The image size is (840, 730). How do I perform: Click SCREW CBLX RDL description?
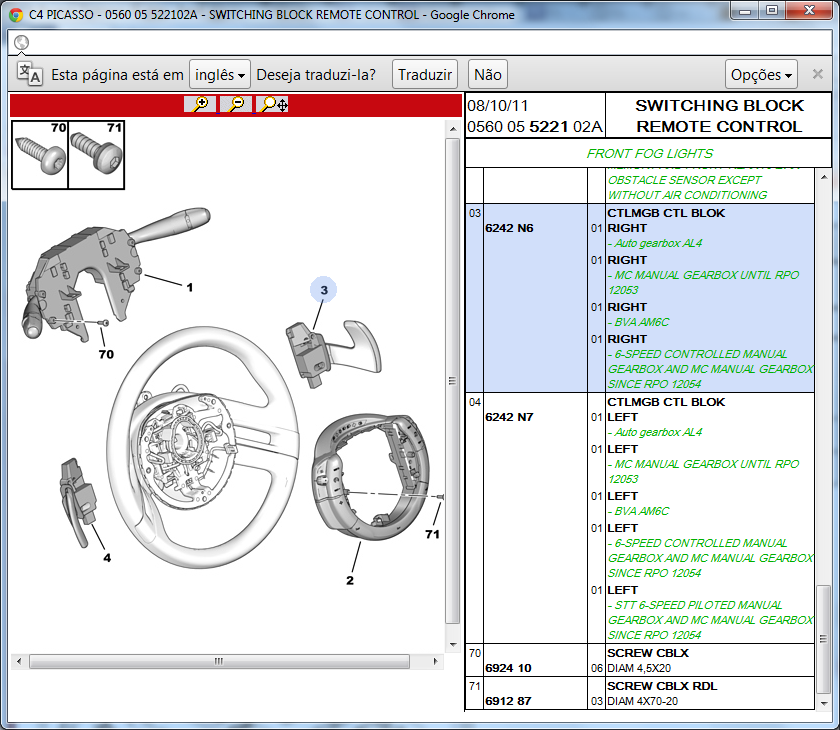tap(662, 686)
